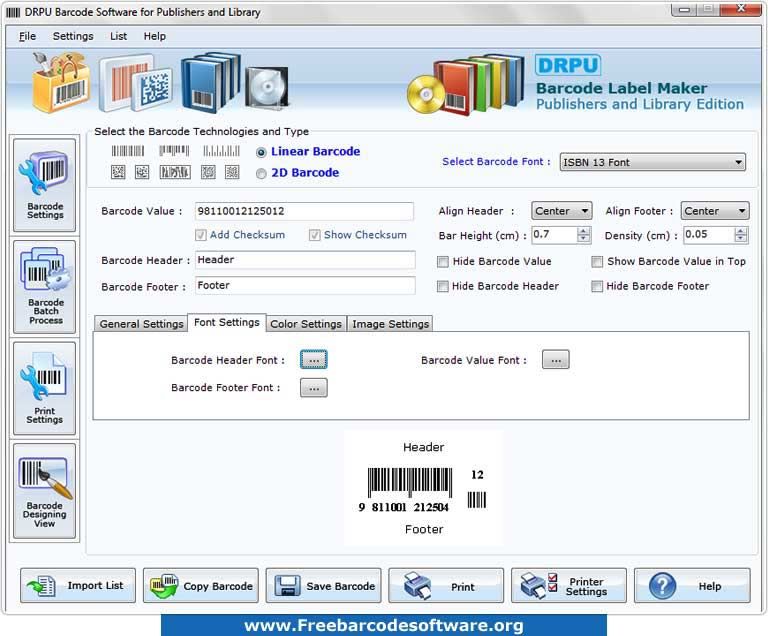Open Barcode Batch Process panel
Screen dimensions: 768x636
pyautogui.click(x=45, y=285)
